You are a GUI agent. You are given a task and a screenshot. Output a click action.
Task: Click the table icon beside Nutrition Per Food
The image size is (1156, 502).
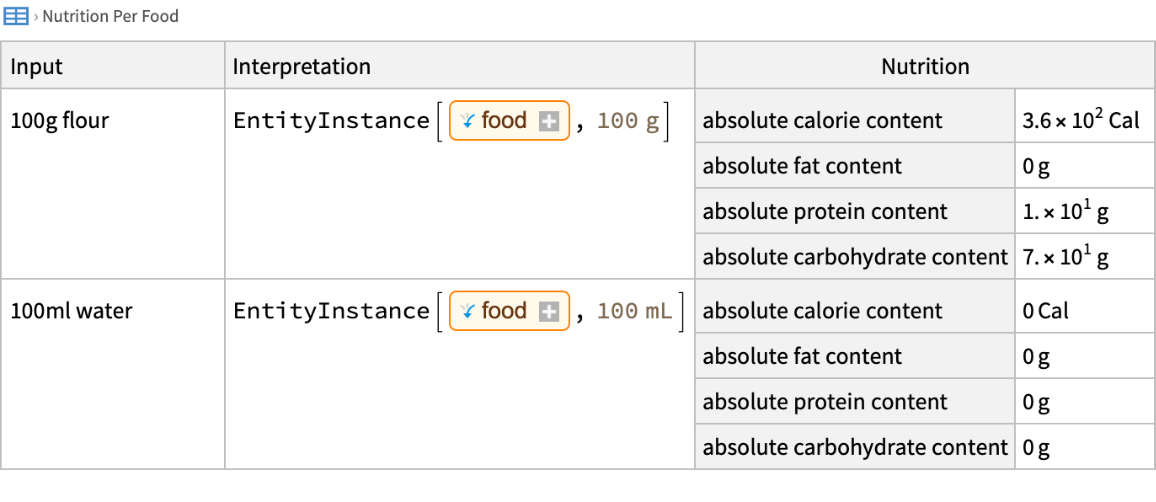[16, 16]
